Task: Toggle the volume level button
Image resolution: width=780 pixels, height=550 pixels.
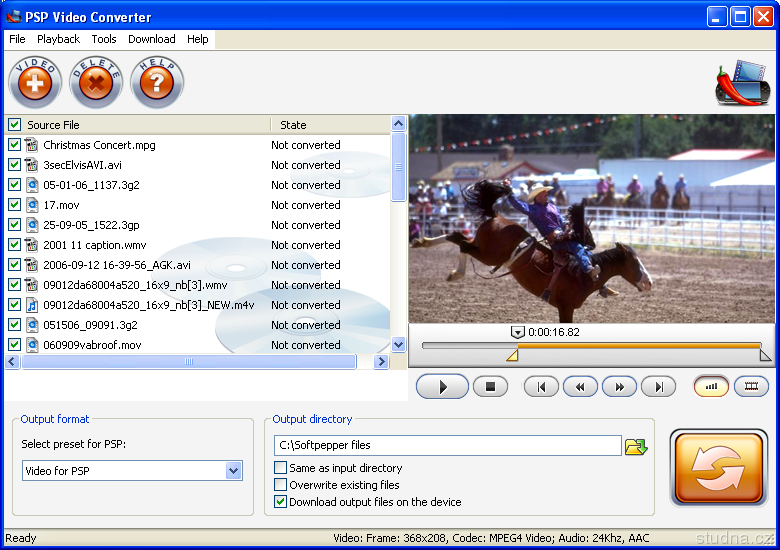Action: pos(711,387)
